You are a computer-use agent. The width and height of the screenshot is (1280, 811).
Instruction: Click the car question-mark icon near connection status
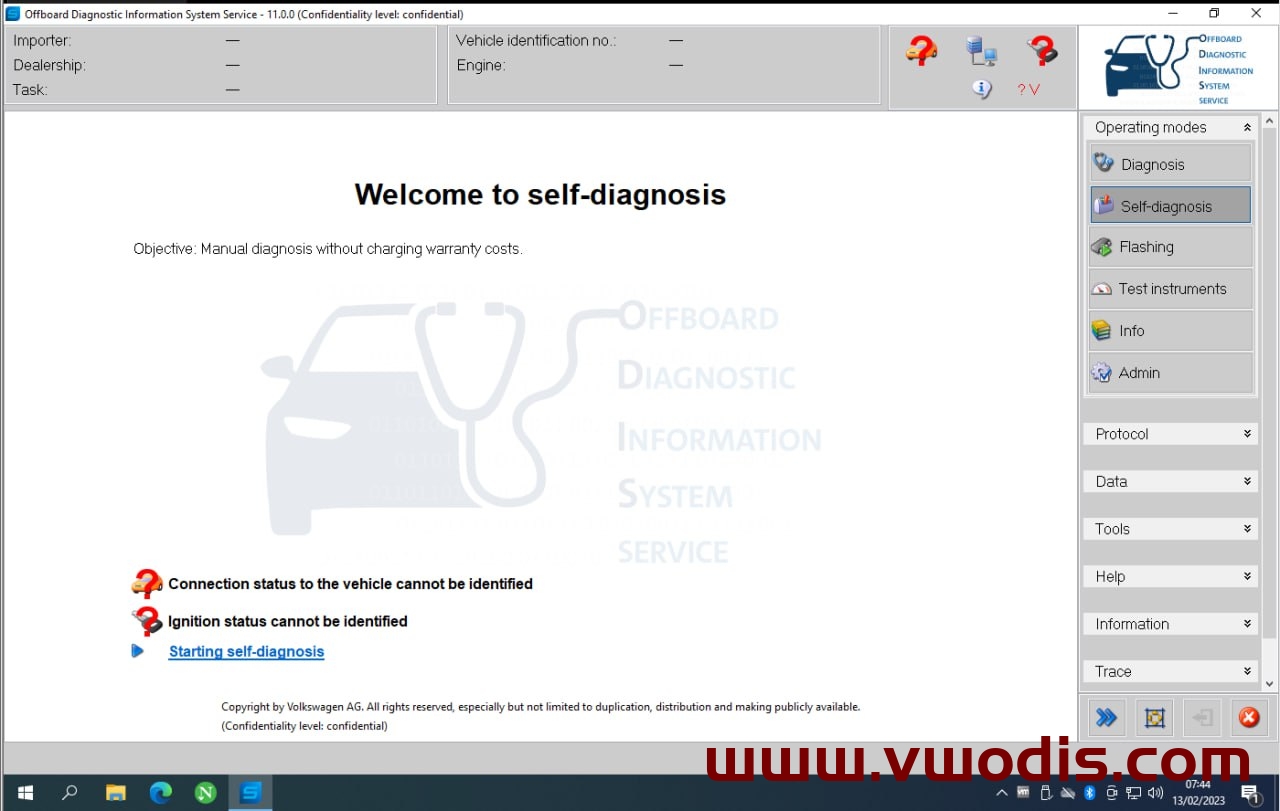(x=147, y=584)
